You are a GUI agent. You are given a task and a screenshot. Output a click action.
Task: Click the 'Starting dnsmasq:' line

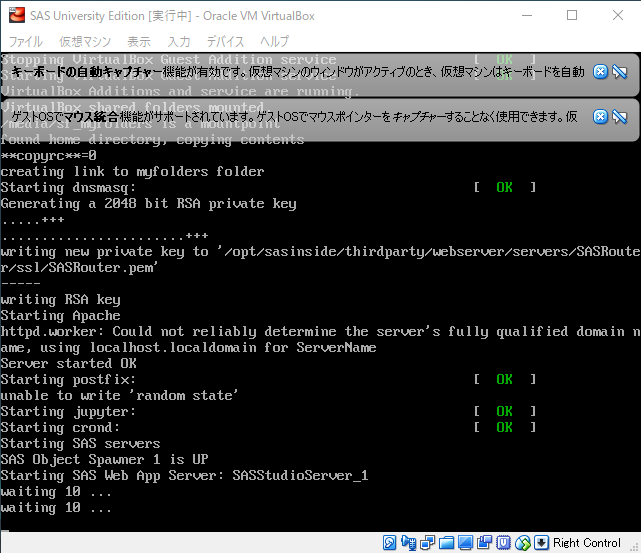[x=68, y=188]
